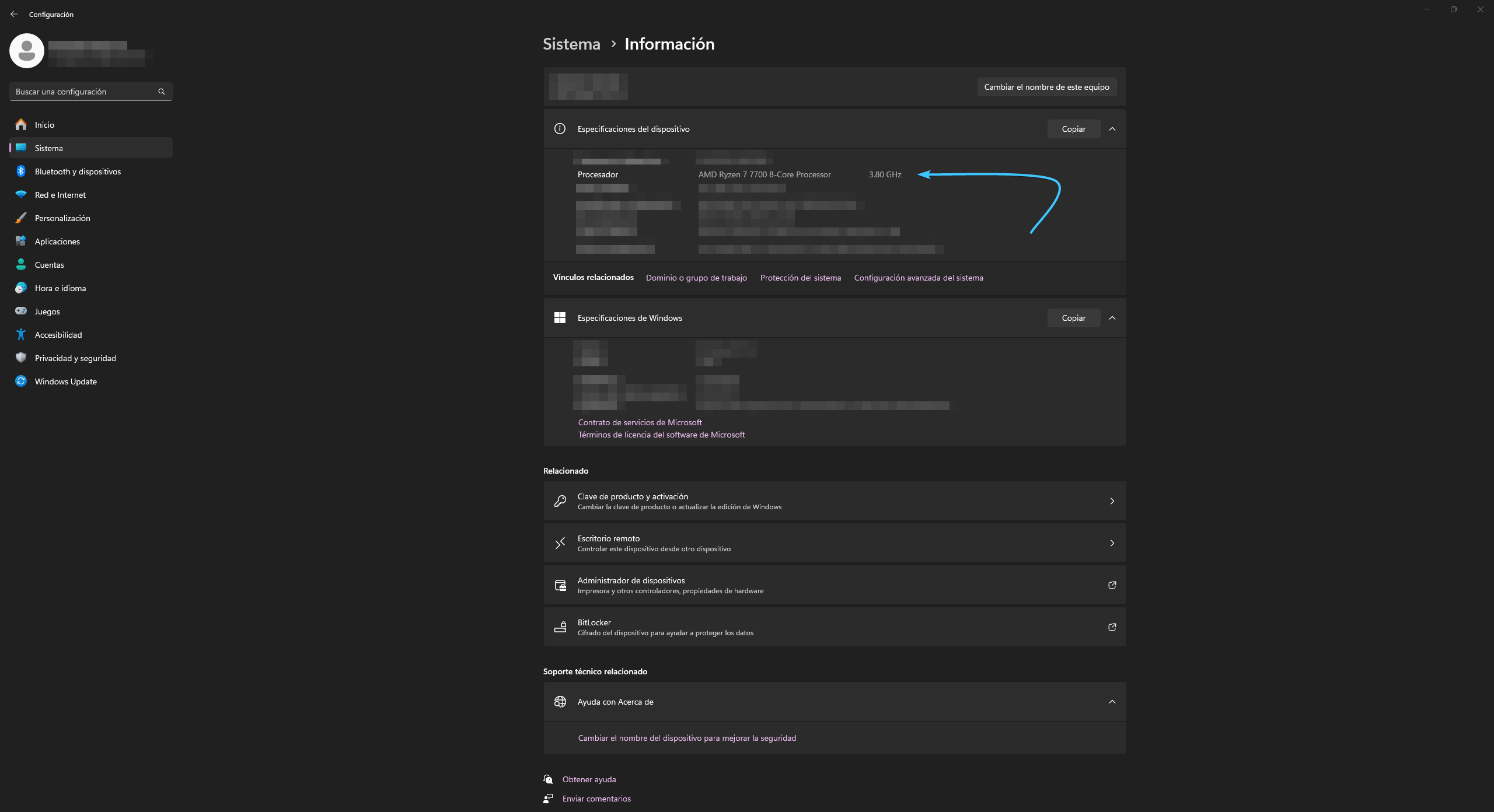Image resolution: width=1494 pixels, height=812 pixels.
Task: Click Cambiar el nombre de este equipo button
Action: [x=1047, y=87]
